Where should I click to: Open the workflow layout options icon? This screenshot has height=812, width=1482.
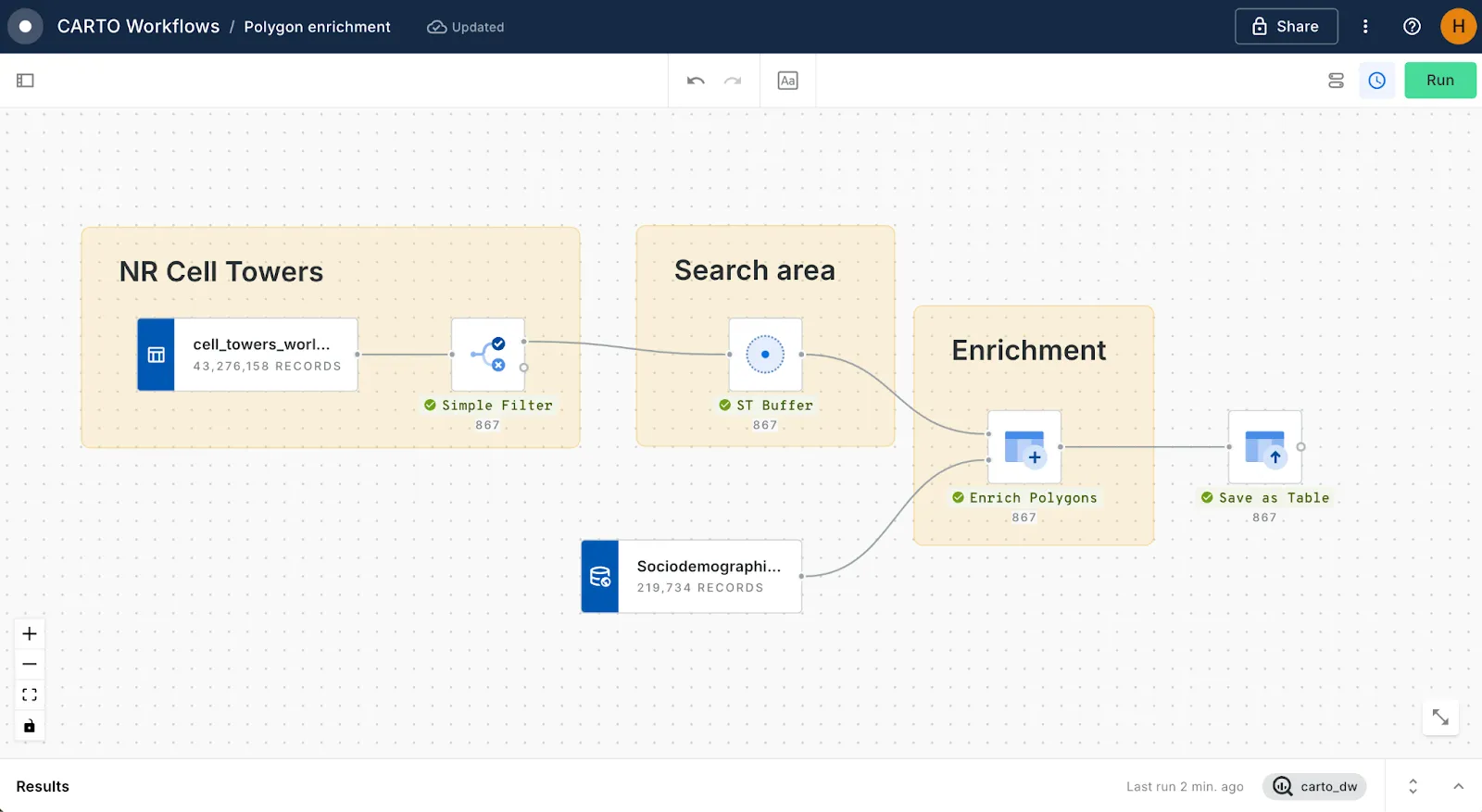click(x=1336, y=81)
